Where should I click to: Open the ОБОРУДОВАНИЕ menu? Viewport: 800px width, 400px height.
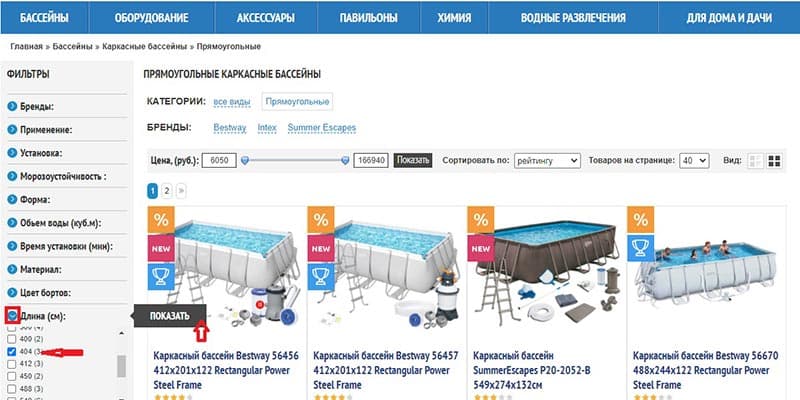pos(152,18)
